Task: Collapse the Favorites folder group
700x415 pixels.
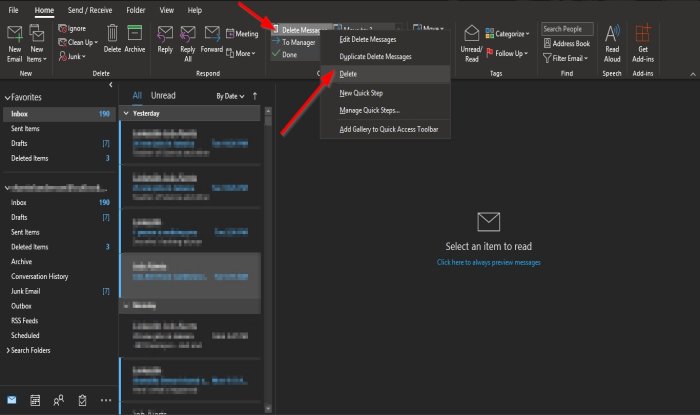Action: 7,97
